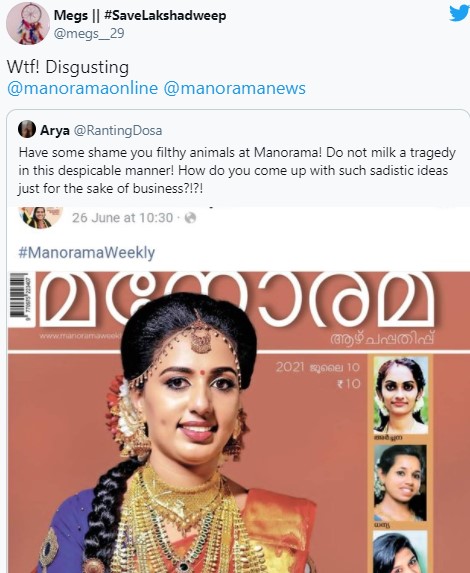Open the @manoramanews mention

pyautogui.click(x=234, y=88)
